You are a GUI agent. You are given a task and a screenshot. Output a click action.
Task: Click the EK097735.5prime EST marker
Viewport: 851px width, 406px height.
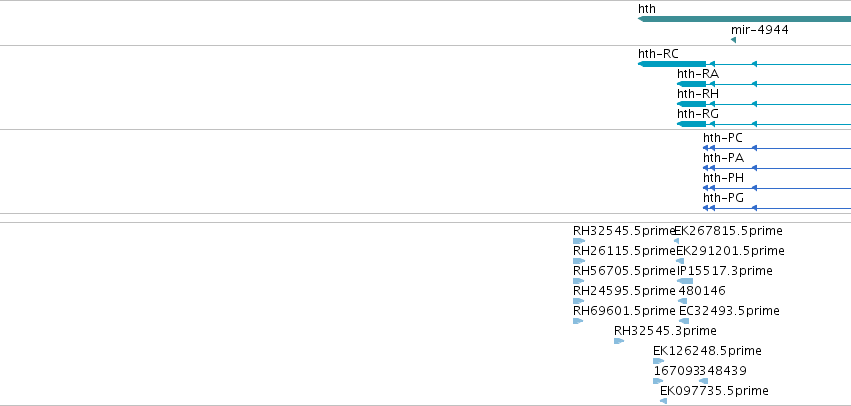pyautogui.click(x=663, y=401)
